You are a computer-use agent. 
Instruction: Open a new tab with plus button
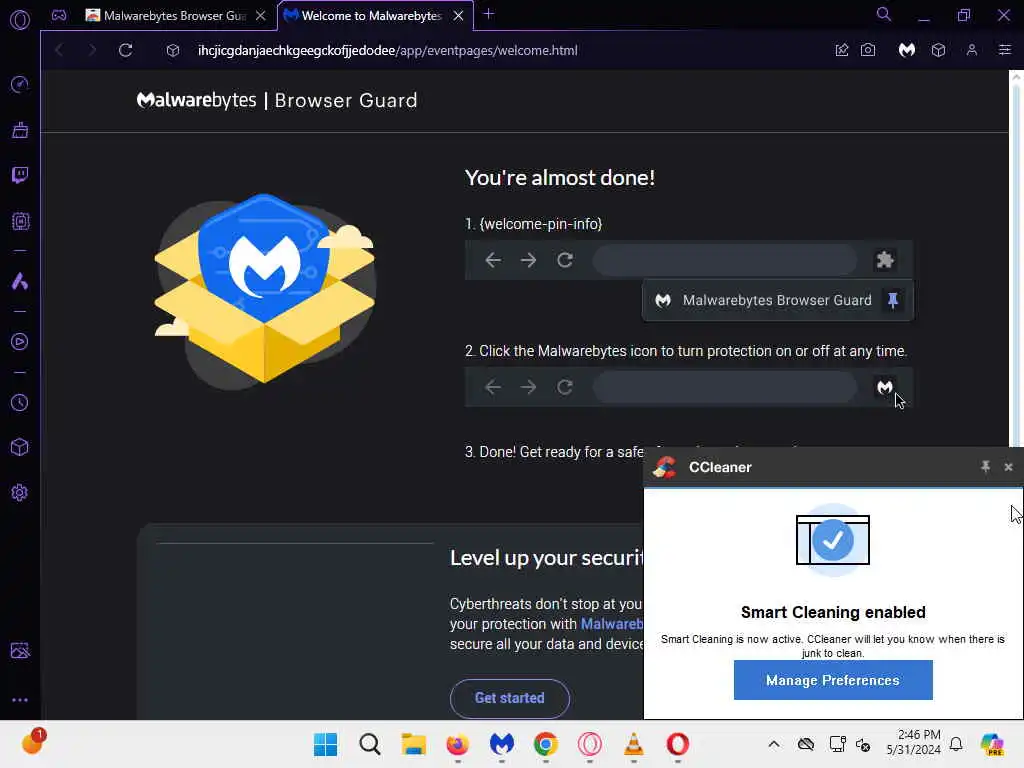488,14
